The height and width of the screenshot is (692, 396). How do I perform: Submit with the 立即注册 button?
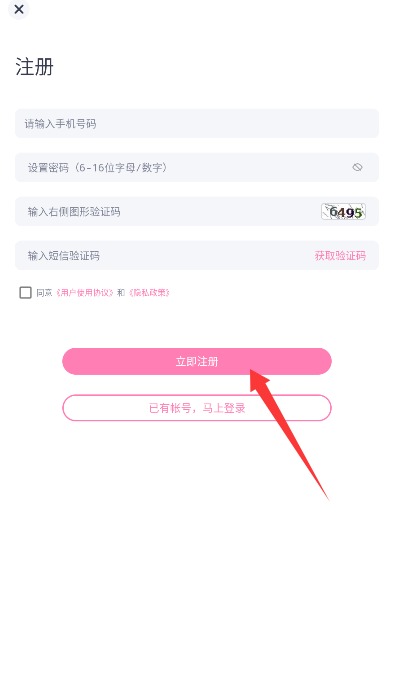[197, 361]
